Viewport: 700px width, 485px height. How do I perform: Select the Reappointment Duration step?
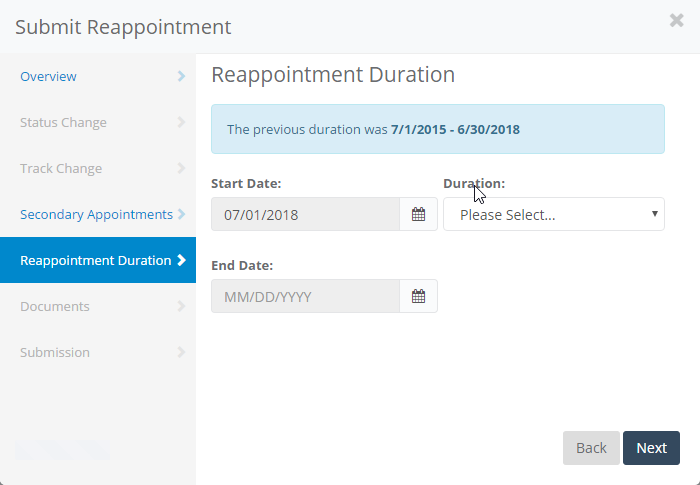tap(95, 260)
